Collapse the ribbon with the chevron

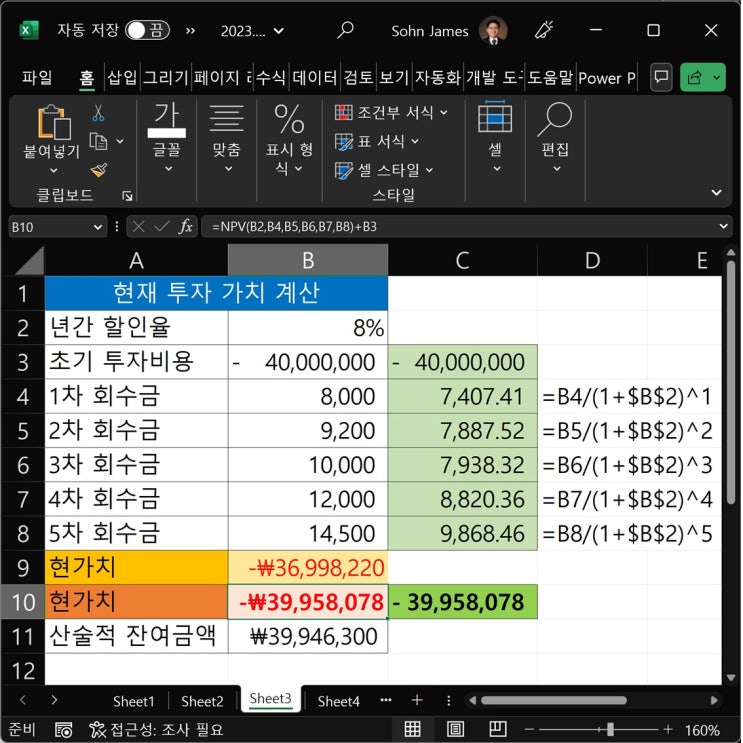pos(716,192)
